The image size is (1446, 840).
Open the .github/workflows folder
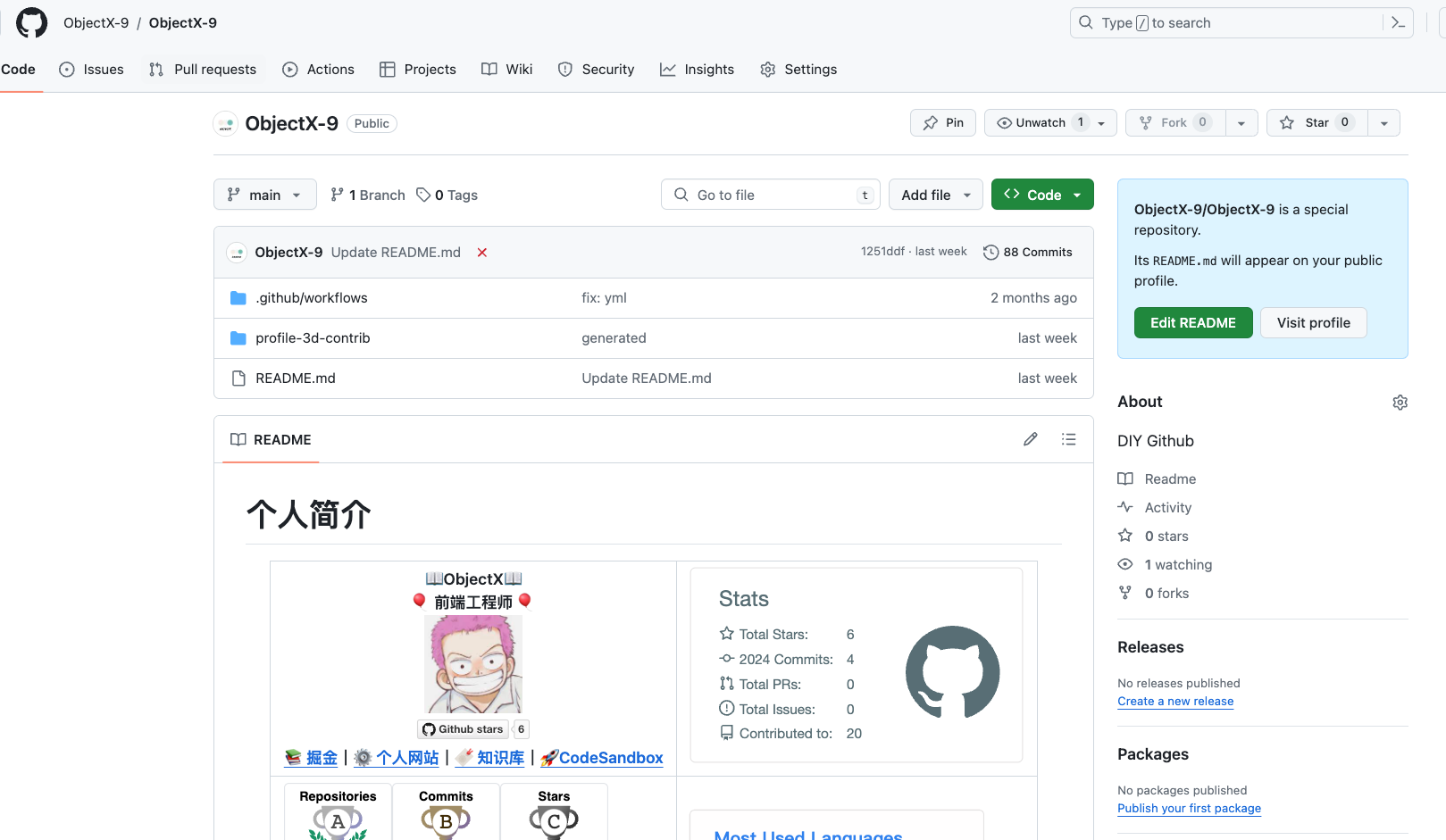click(x=312, y=298)
